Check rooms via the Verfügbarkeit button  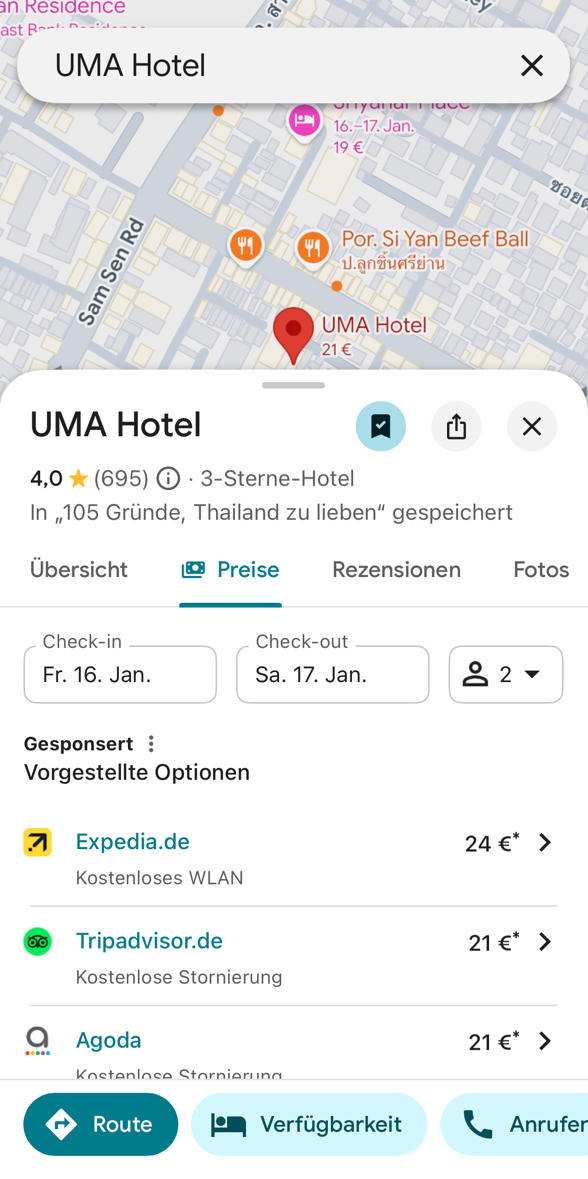[x=309, y=1124]
